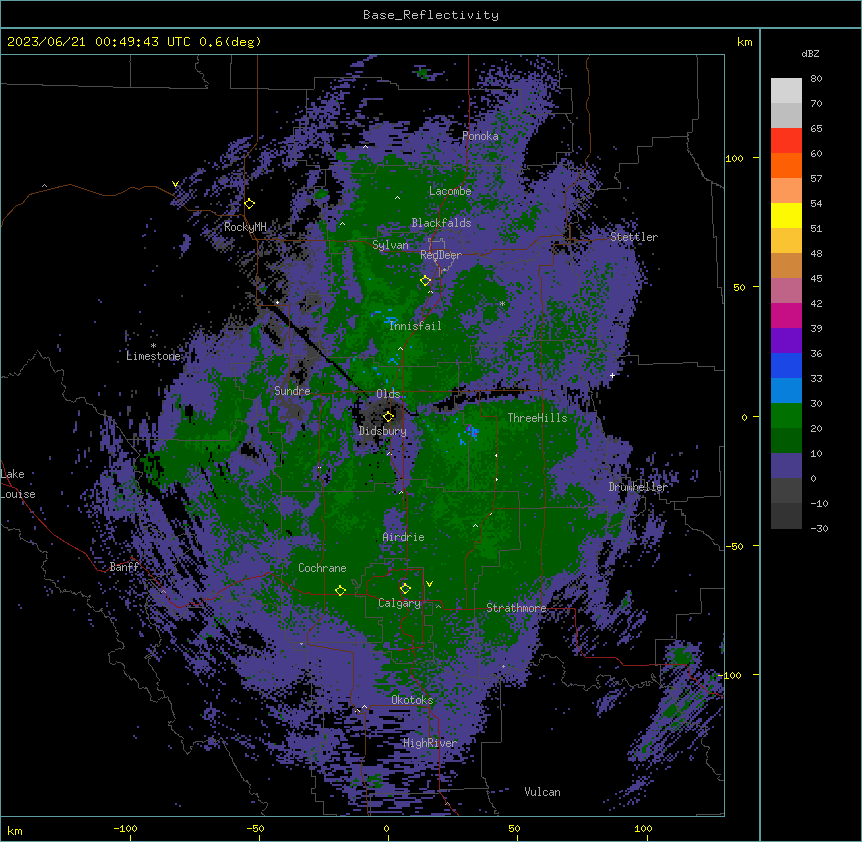This screenshot has height=842, width=862.
Task: Click the HighRiver label
Action: [430, 743]
